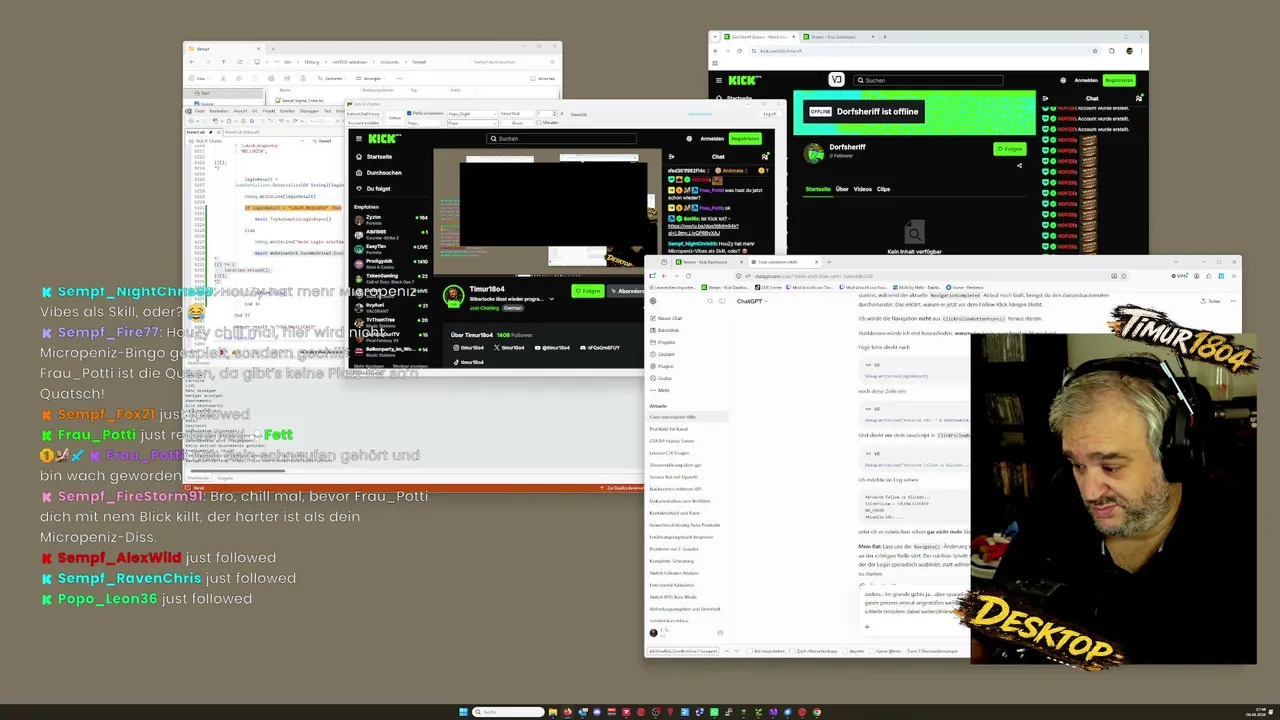This screenshot has width=1280, height=720.
Task: Open the Chrome extensions puzzle icon
Action: tap(1112, 51)
